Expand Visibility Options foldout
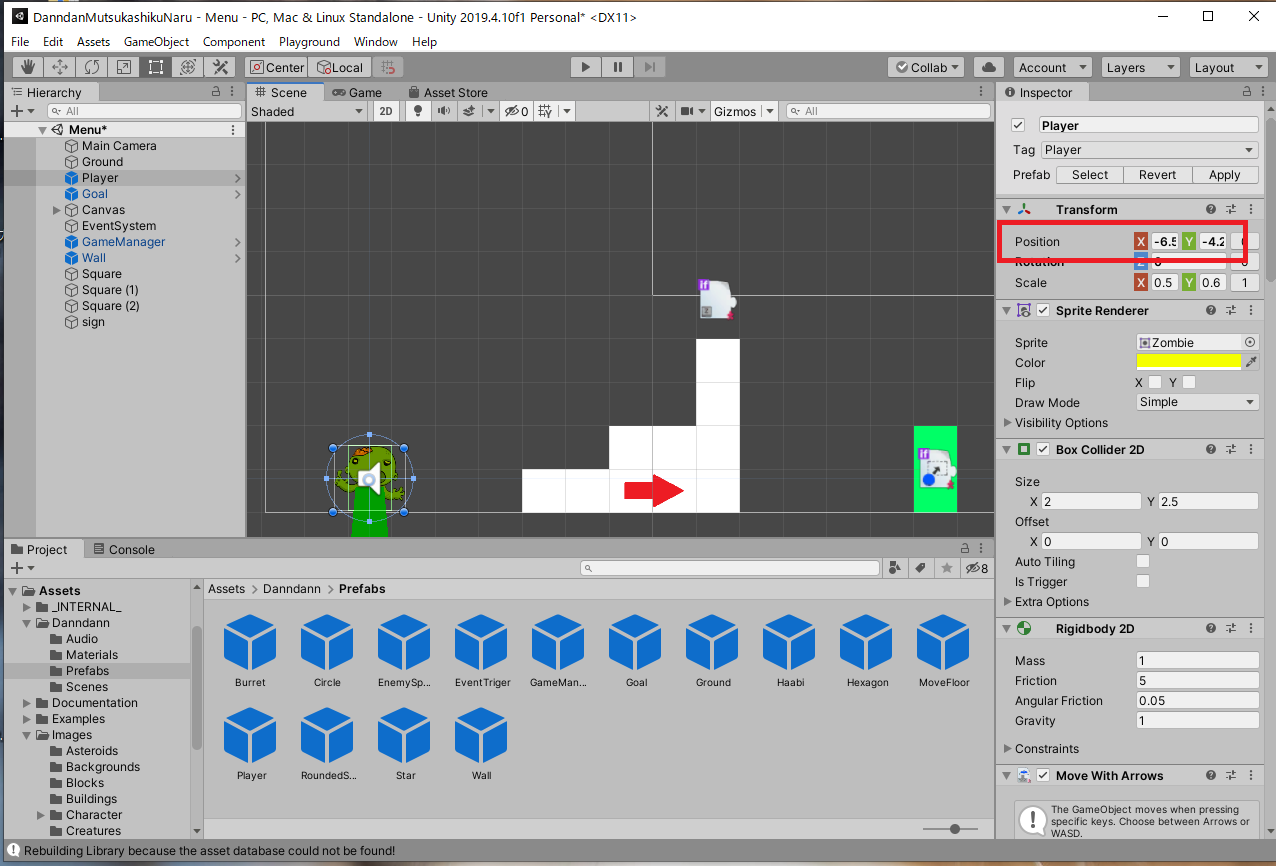Screen dimensions: 1276x866 [x=1008, y=422]
